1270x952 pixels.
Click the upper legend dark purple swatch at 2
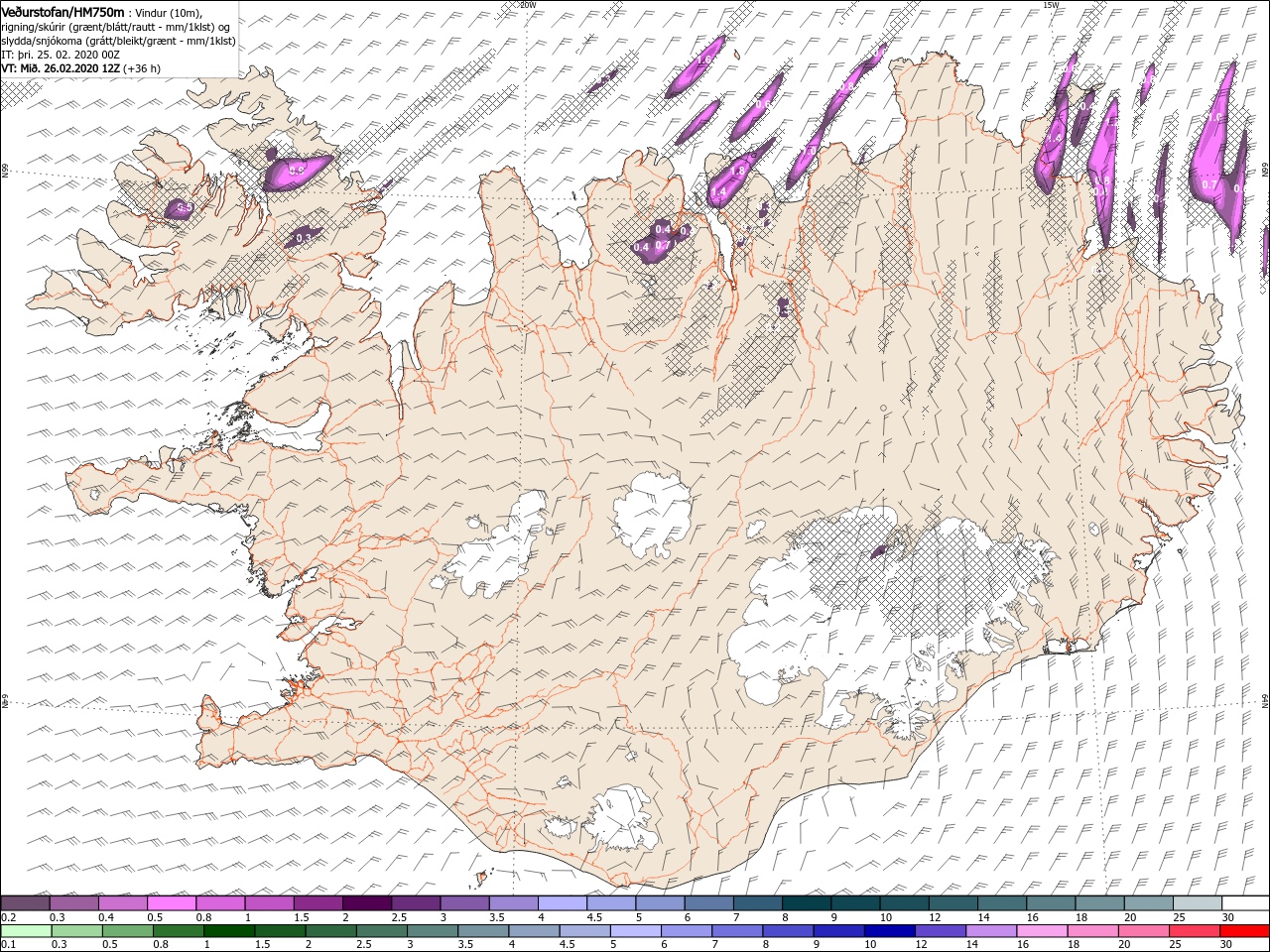click(x=366, y=903)
